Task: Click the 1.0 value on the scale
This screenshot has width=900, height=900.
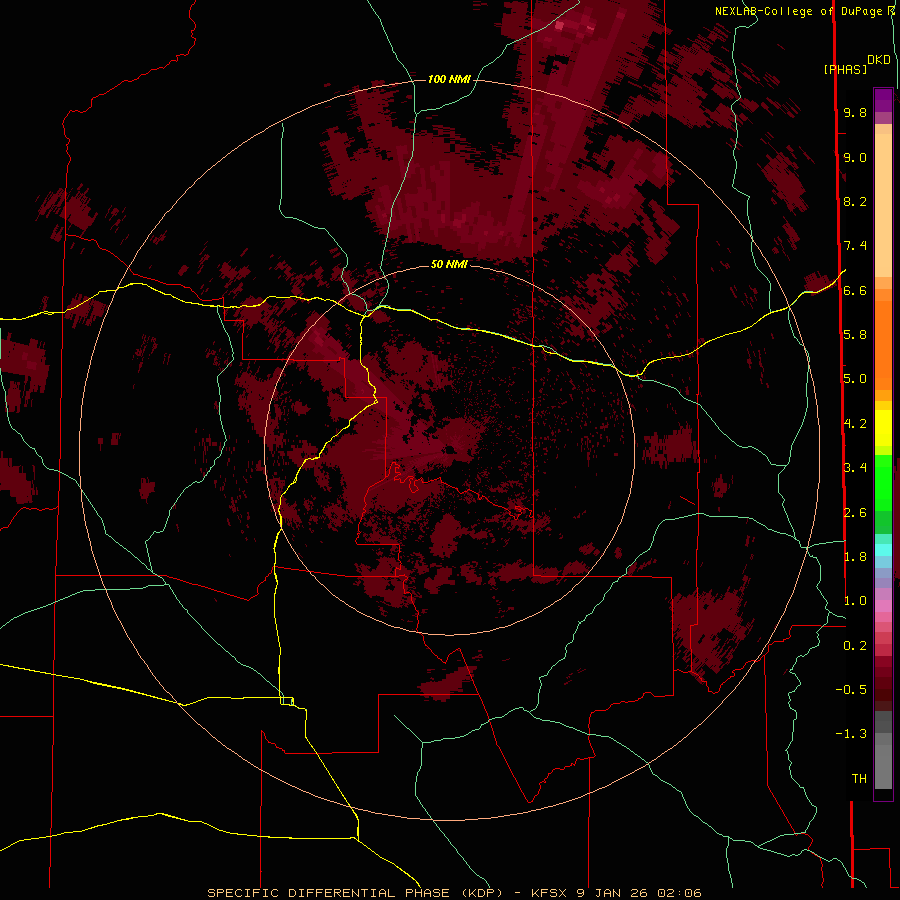Action: pos(855,601)
